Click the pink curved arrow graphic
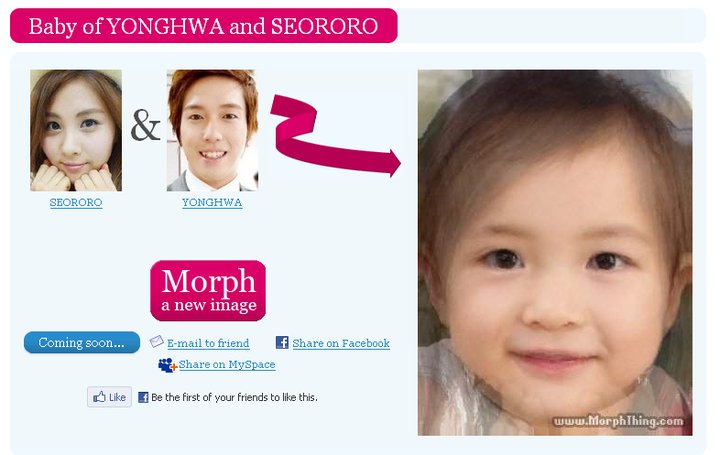Image resolution: width=720 pixels, height=455 pixels. tap(336, 135)
